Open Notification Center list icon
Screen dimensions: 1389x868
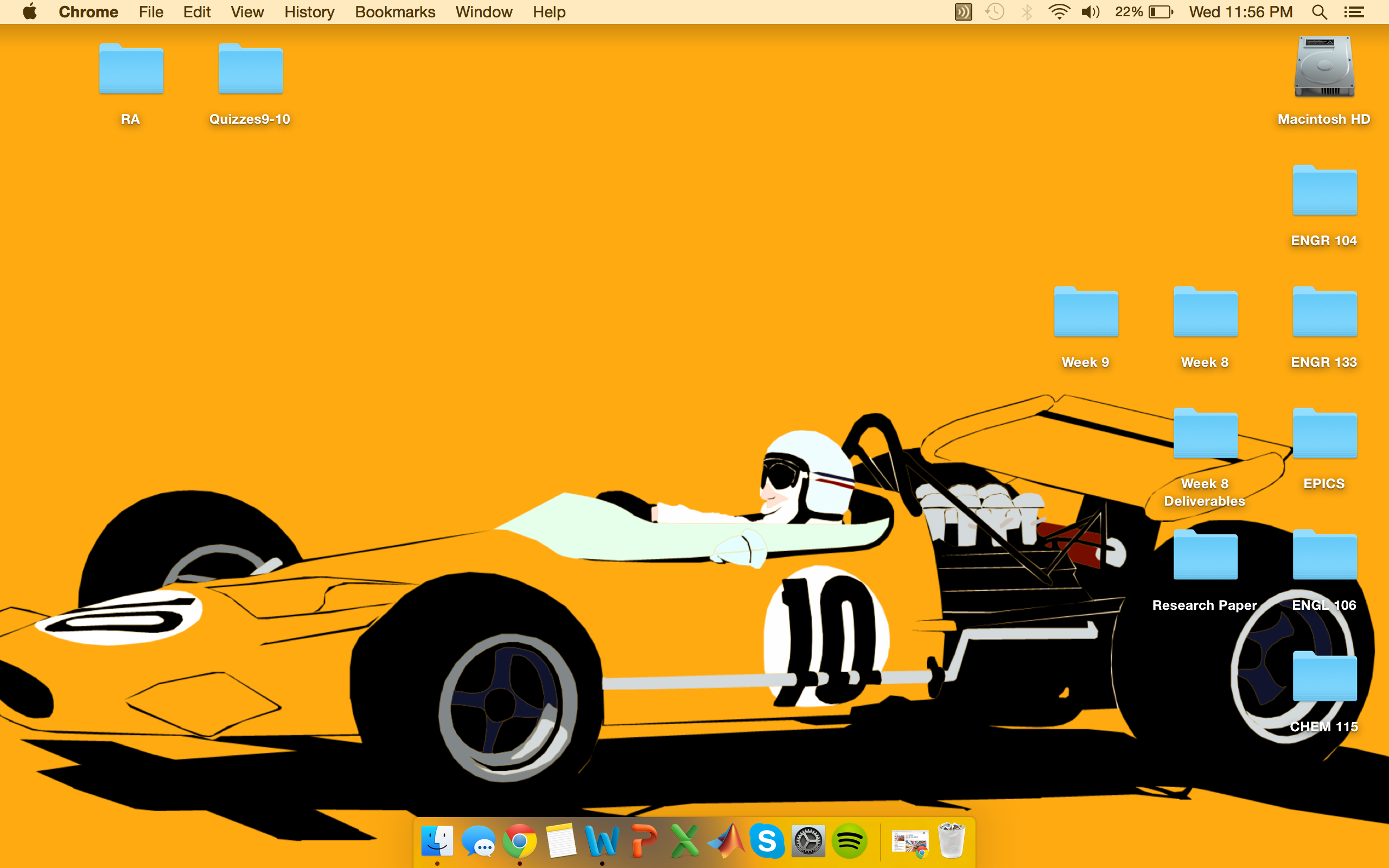pos(1354,11)
